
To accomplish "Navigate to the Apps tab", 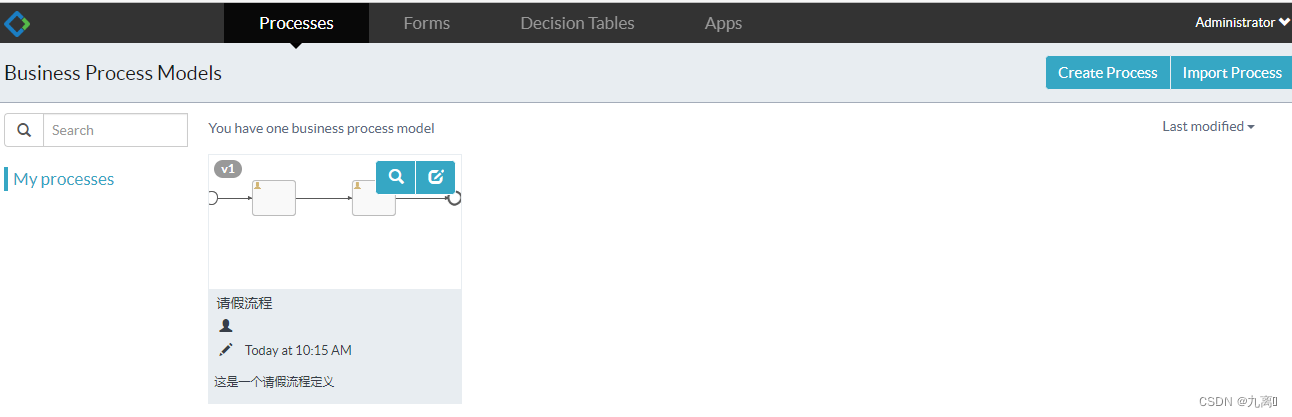I will click(x=723, y=23).
